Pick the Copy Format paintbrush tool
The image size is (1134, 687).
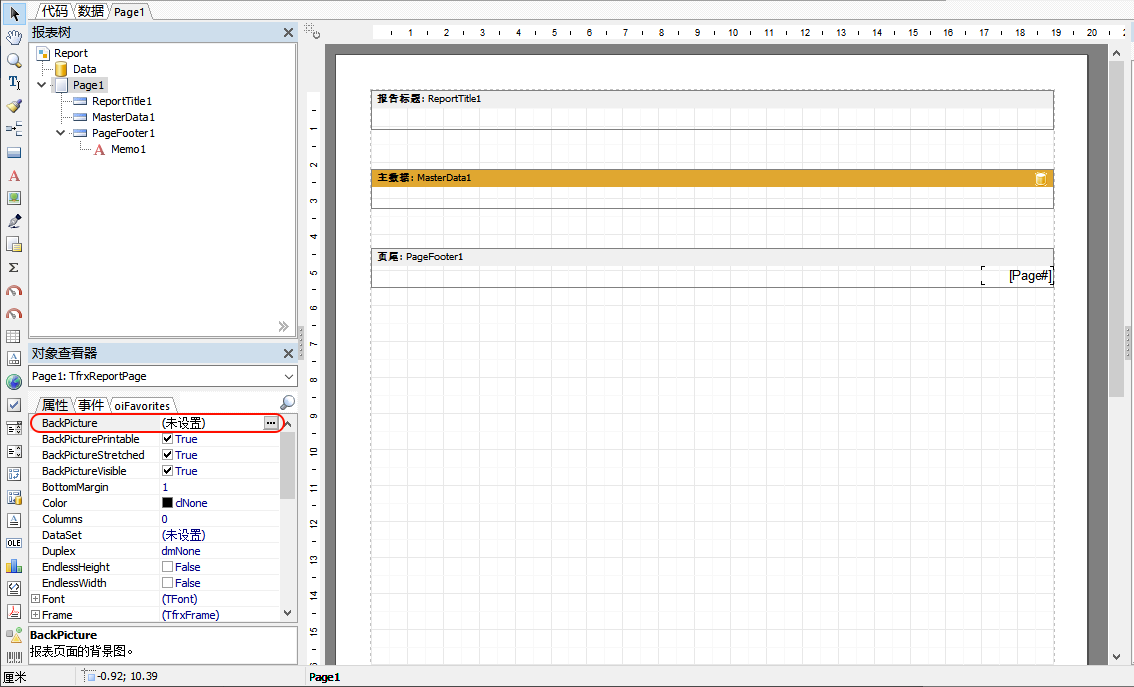(x=14, y=106)
